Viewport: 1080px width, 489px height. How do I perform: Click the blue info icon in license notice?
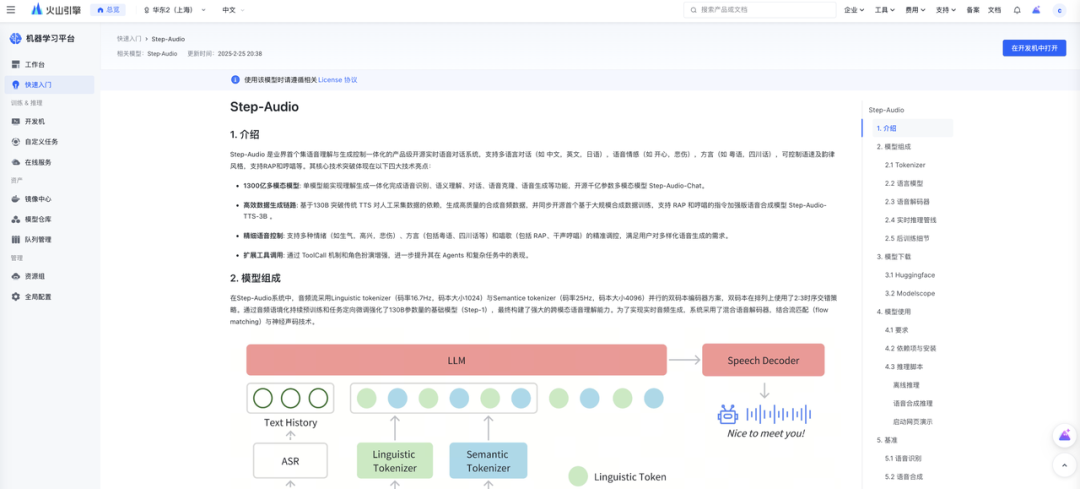coord(236,80)
